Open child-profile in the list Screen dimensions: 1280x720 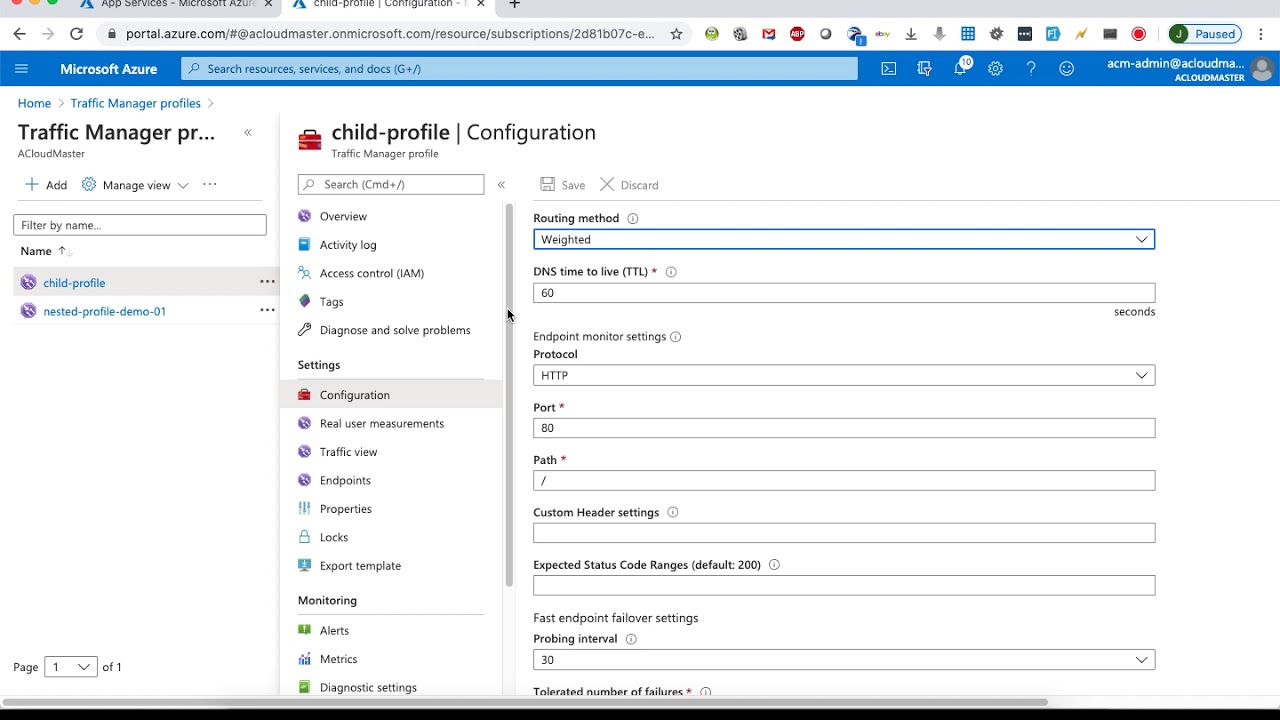(x=74, y=283)
